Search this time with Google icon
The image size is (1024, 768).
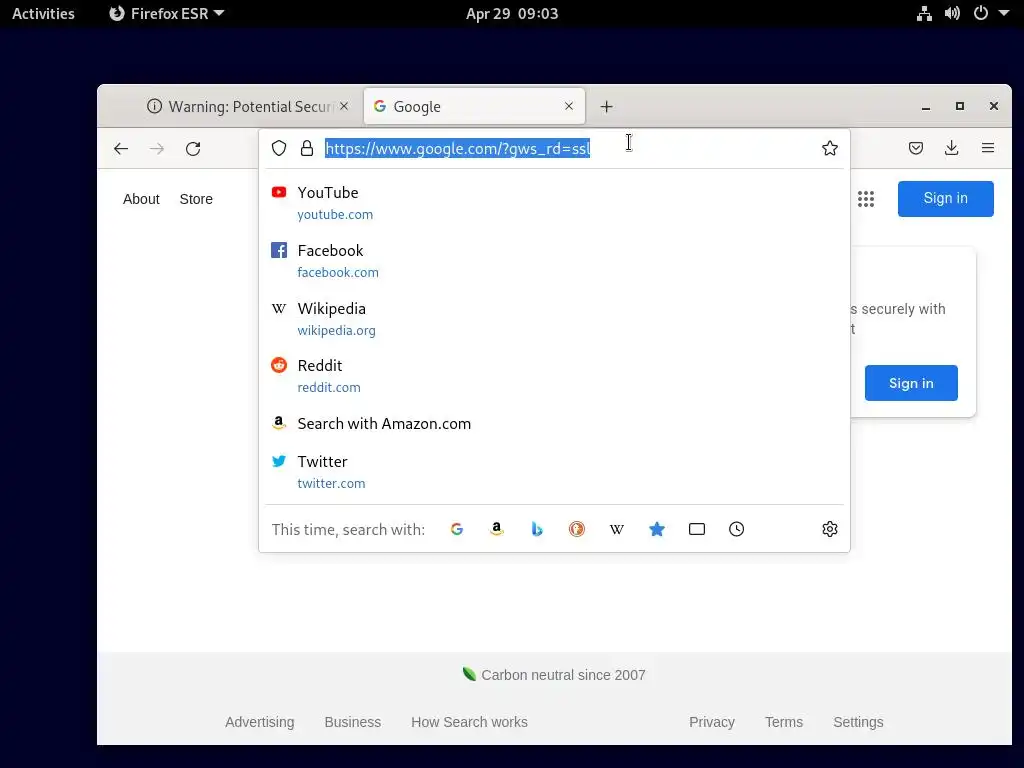pyautogui.click(x=457, y=529)
